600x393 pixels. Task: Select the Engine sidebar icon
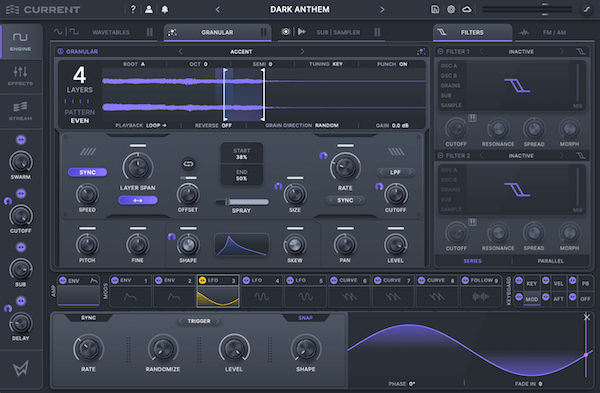click(20, 41)
